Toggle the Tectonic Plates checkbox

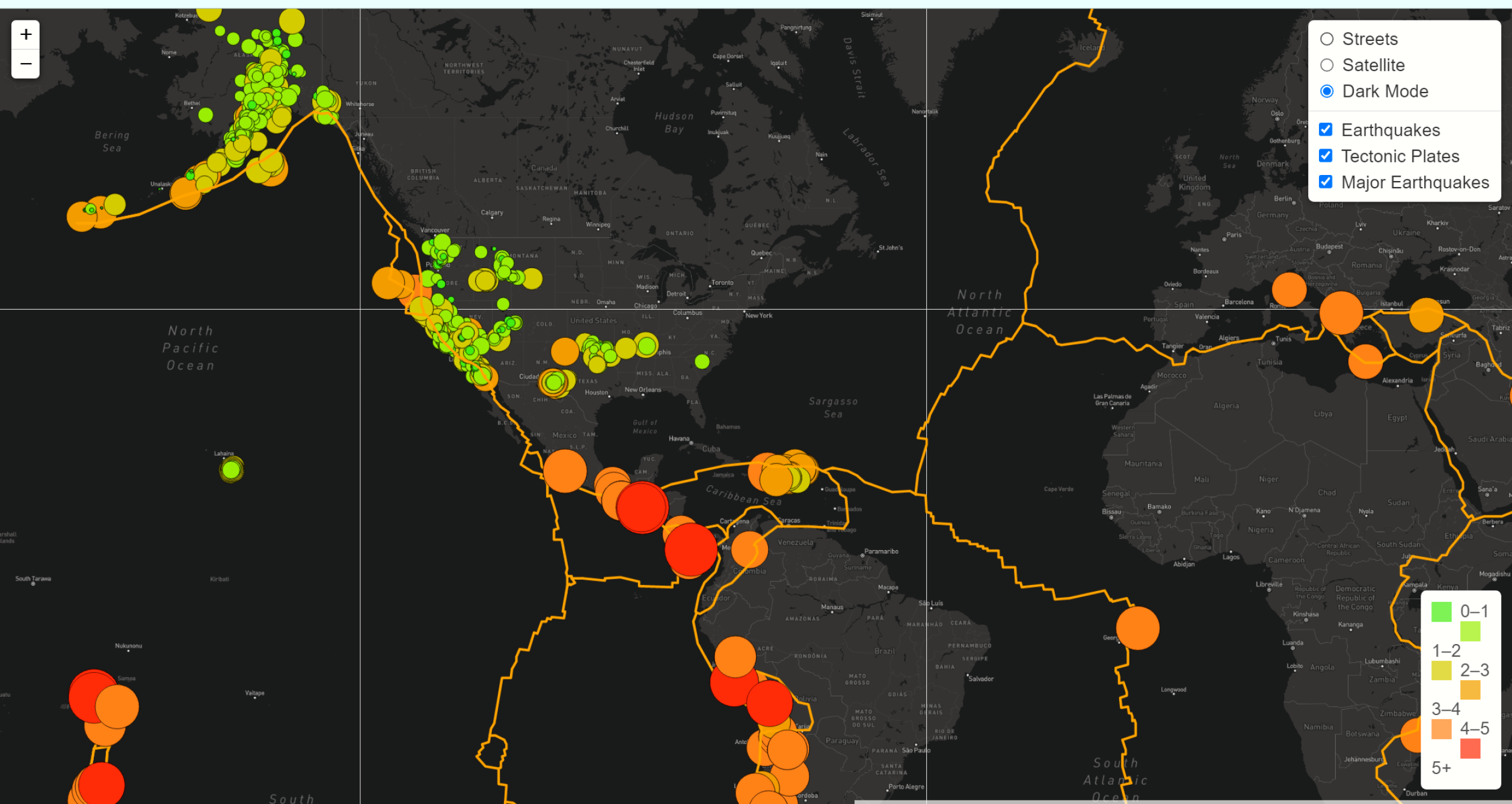tap(1325, 156)
